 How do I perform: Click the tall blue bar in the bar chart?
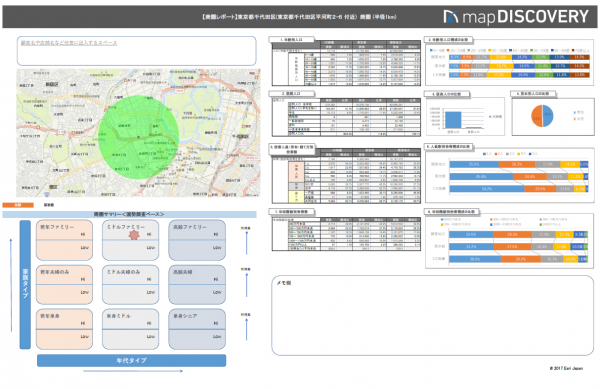[453, 120]
